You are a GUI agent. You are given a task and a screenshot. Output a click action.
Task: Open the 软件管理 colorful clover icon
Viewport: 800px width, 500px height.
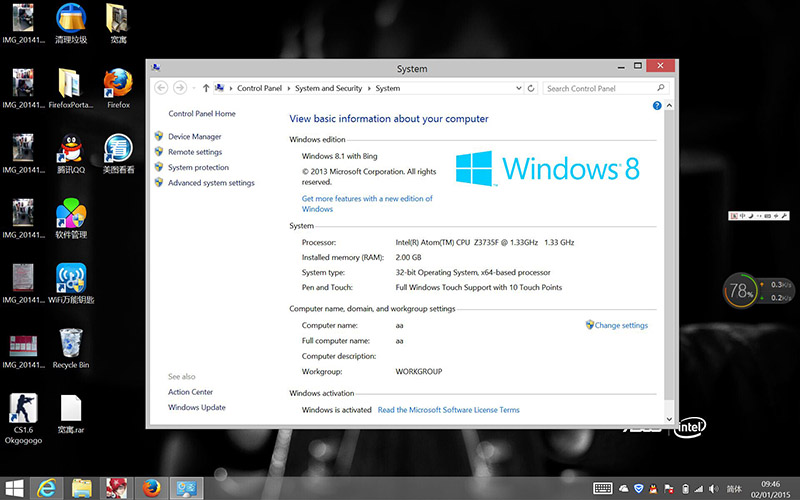[x=71, y=218]
